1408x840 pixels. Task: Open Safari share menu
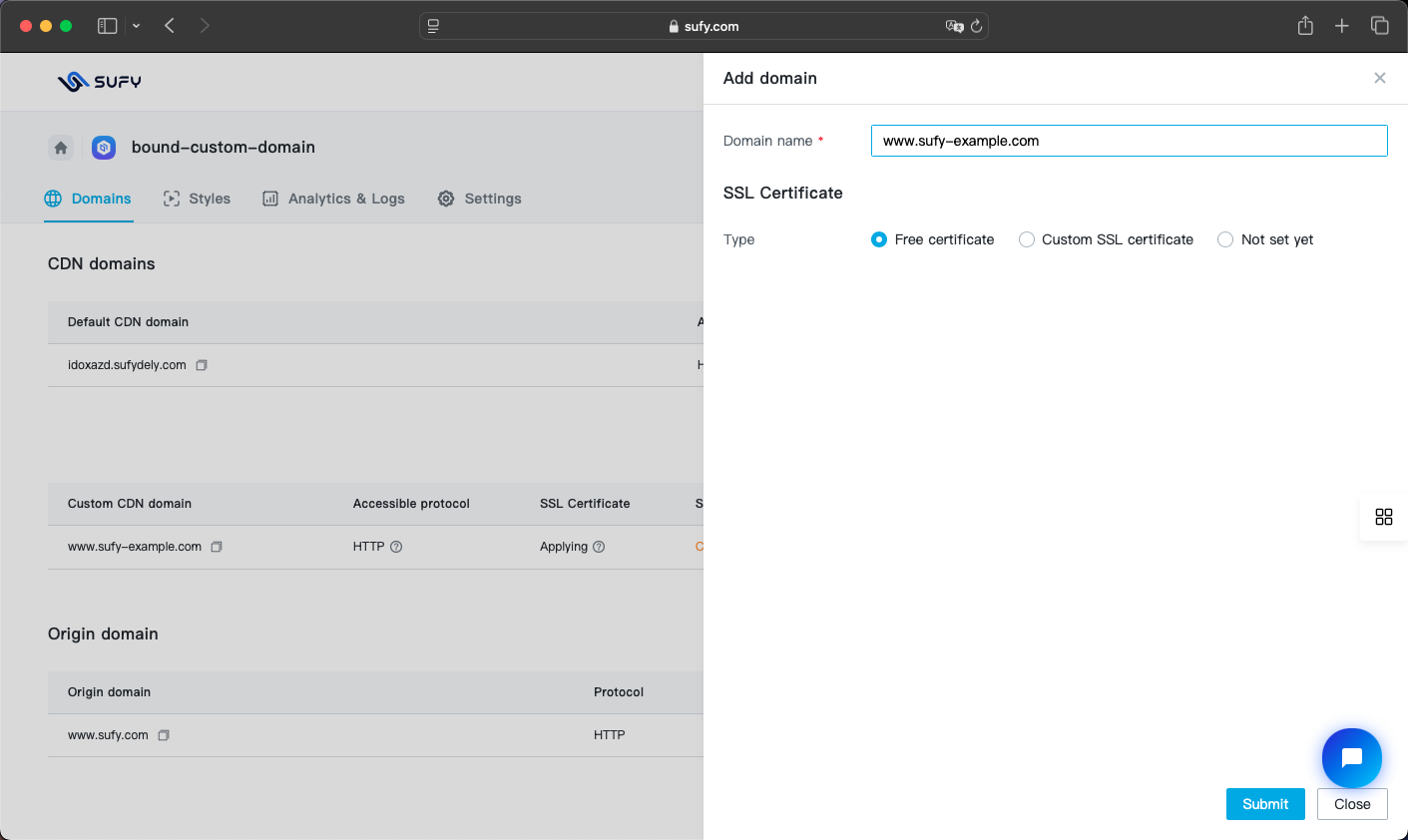coord(1305,26)
